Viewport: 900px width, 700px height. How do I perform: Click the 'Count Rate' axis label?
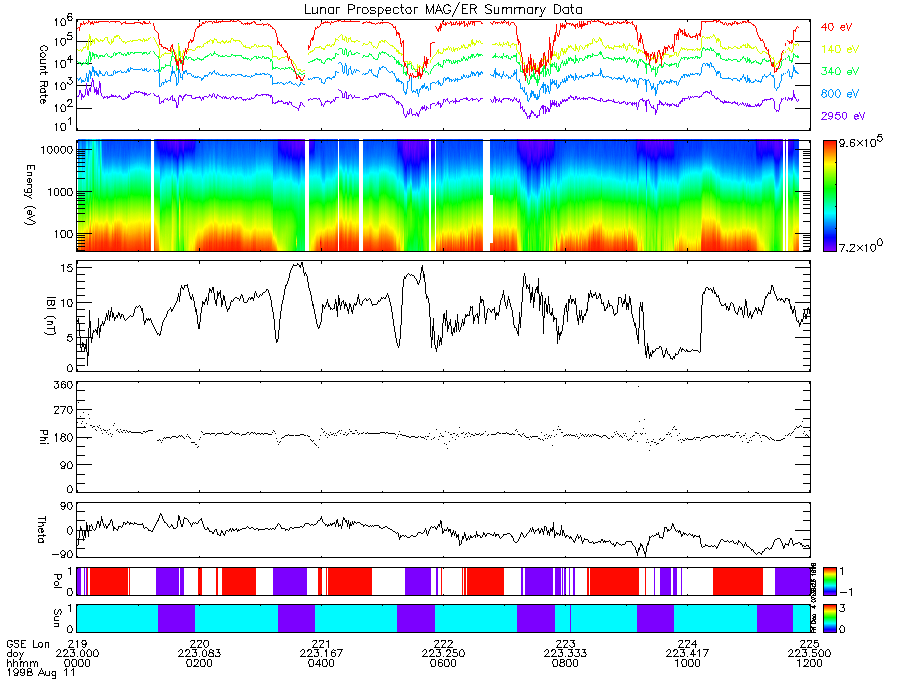coord(43,74)
